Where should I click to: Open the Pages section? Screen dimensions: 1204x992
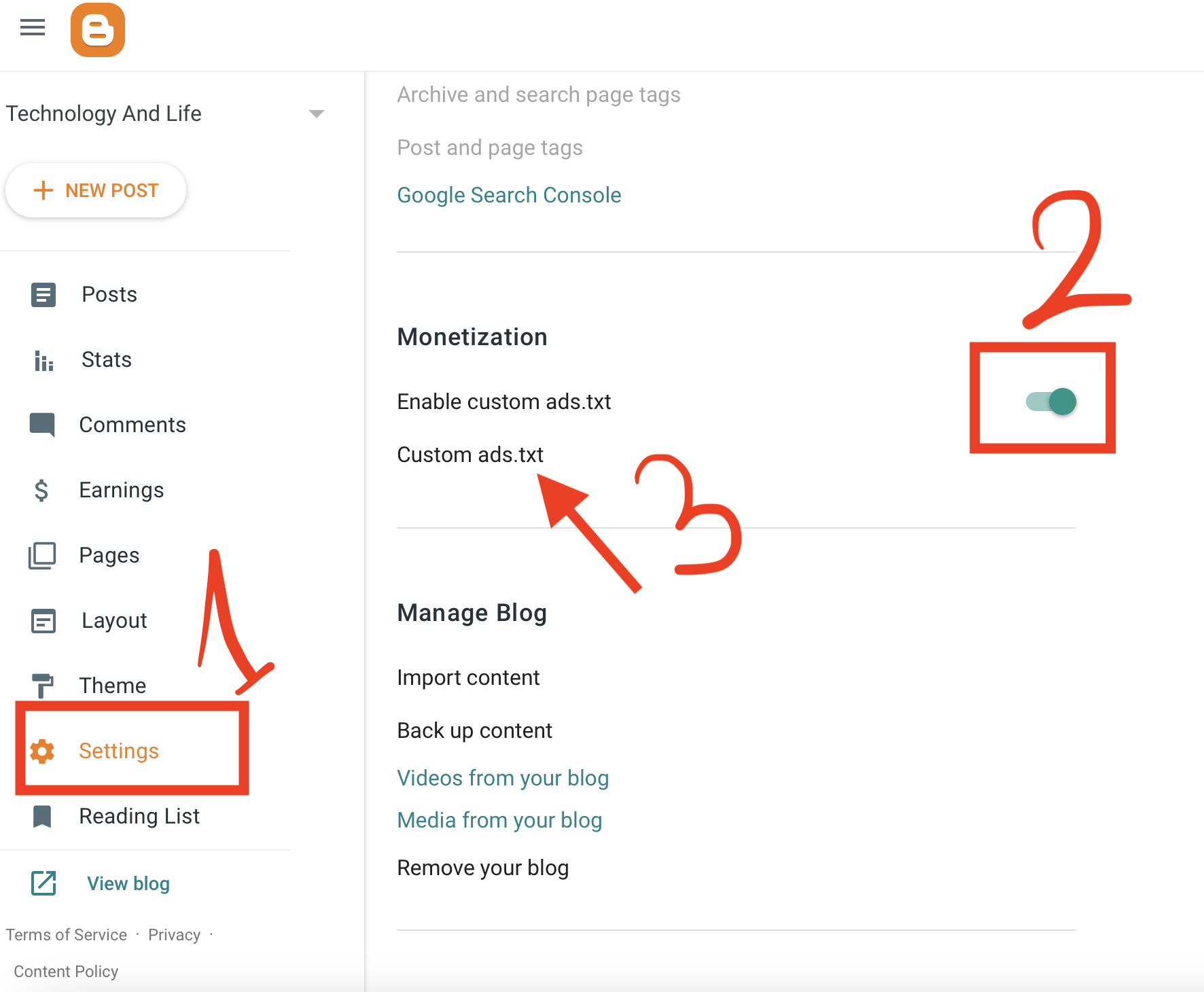point(109,555)
